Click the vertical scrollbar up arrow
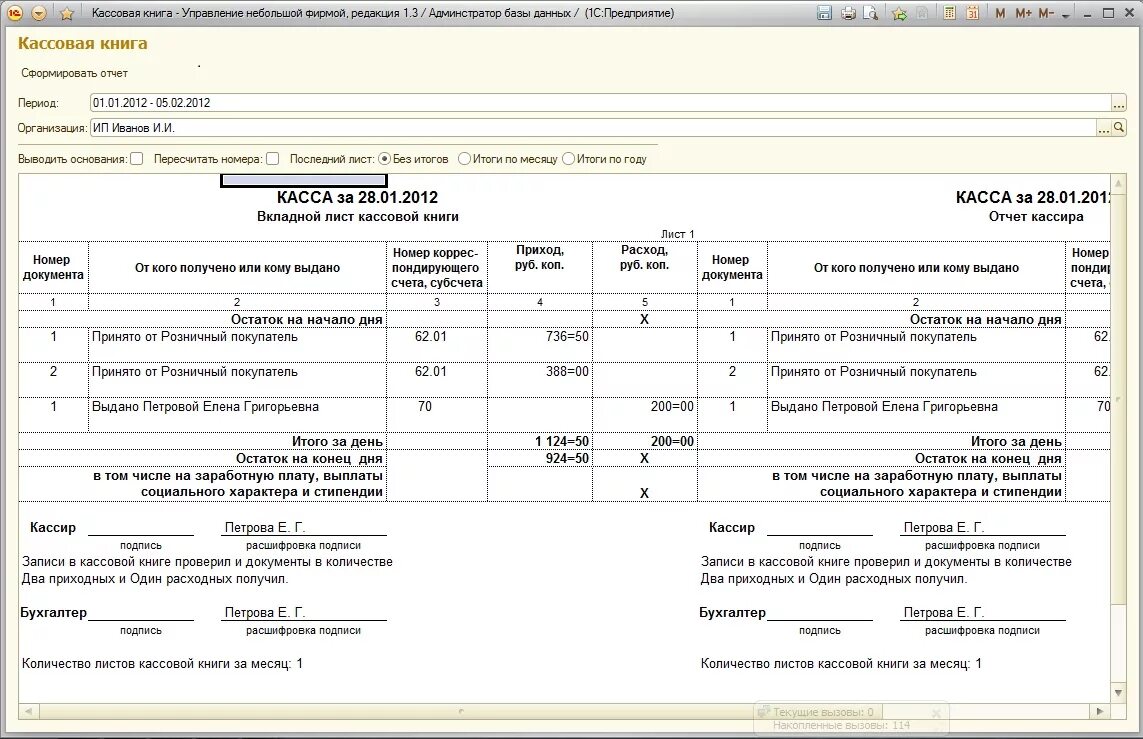1143x739 pixels. (x=1118, y=182)
